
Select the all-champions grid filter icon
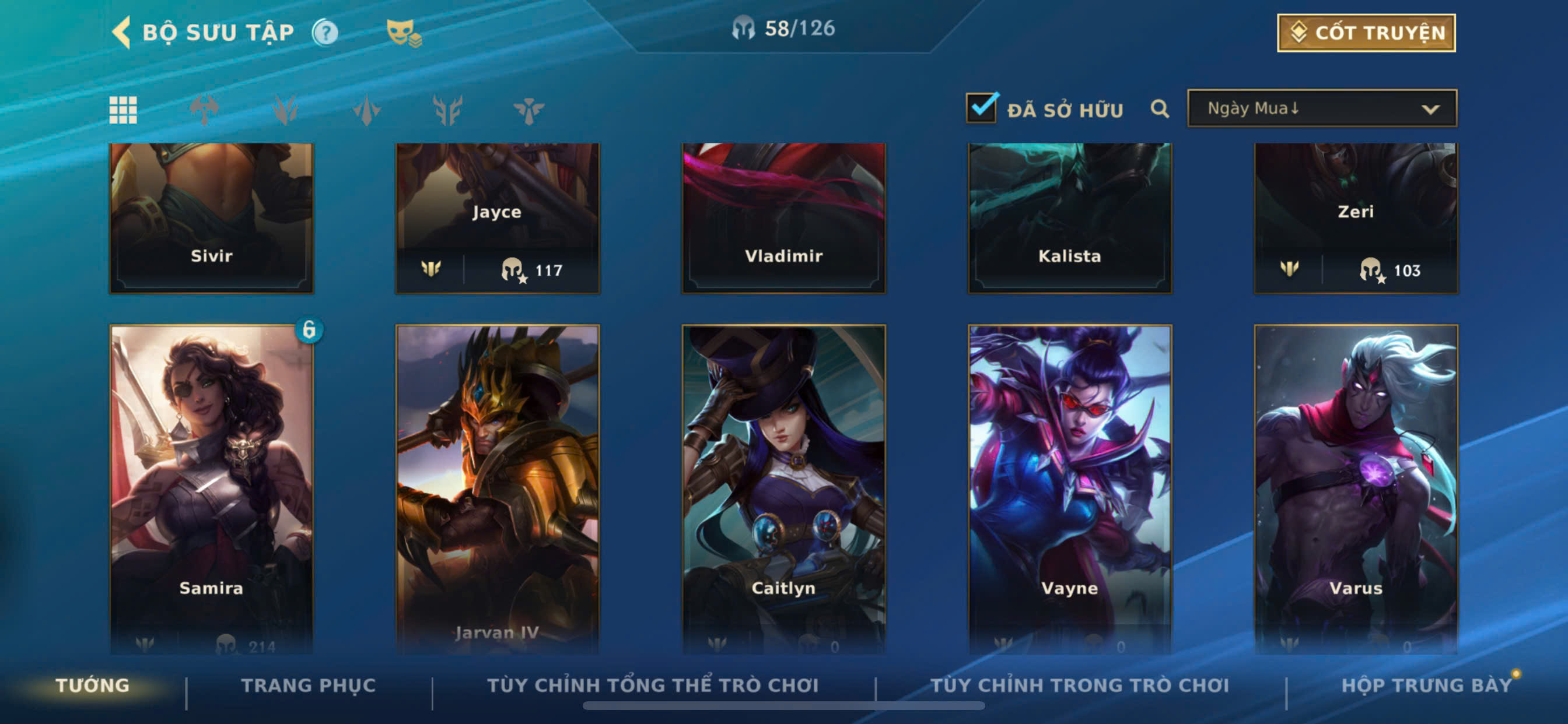coord(123,110)
